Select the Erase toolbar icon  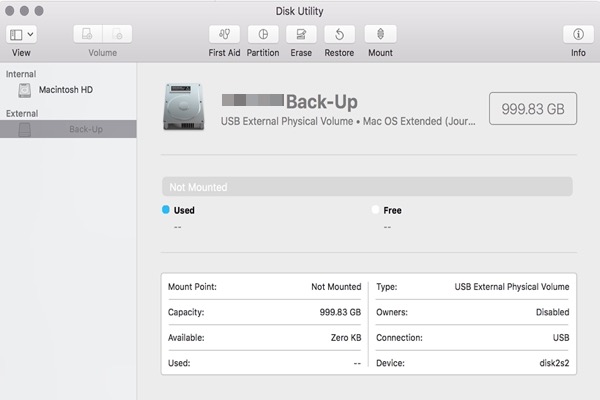coord(301,34)
